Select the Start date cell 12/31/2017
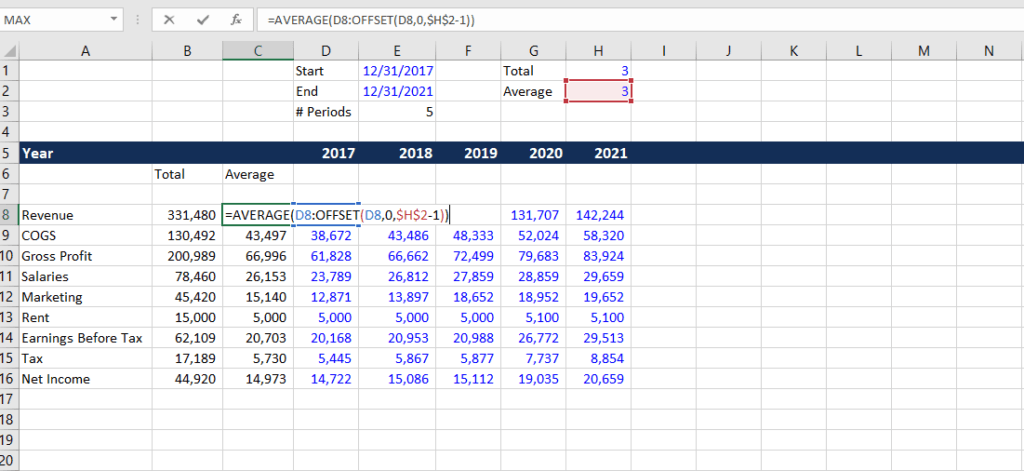Image resolution: width=1024 pixels, height=471 pixels. point(397,71)
